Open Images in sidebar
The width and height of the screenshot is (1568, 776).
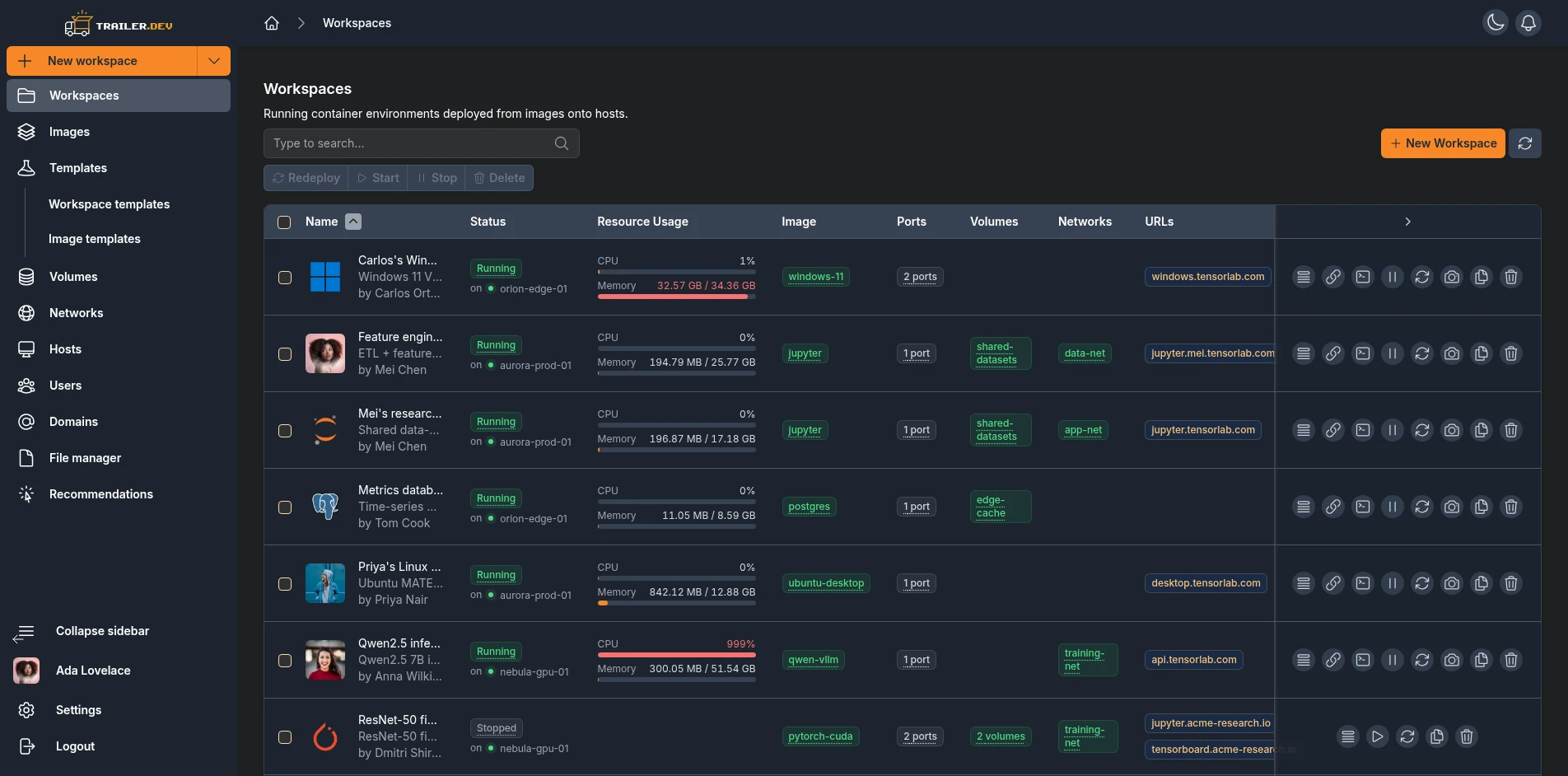pos(119,132)
